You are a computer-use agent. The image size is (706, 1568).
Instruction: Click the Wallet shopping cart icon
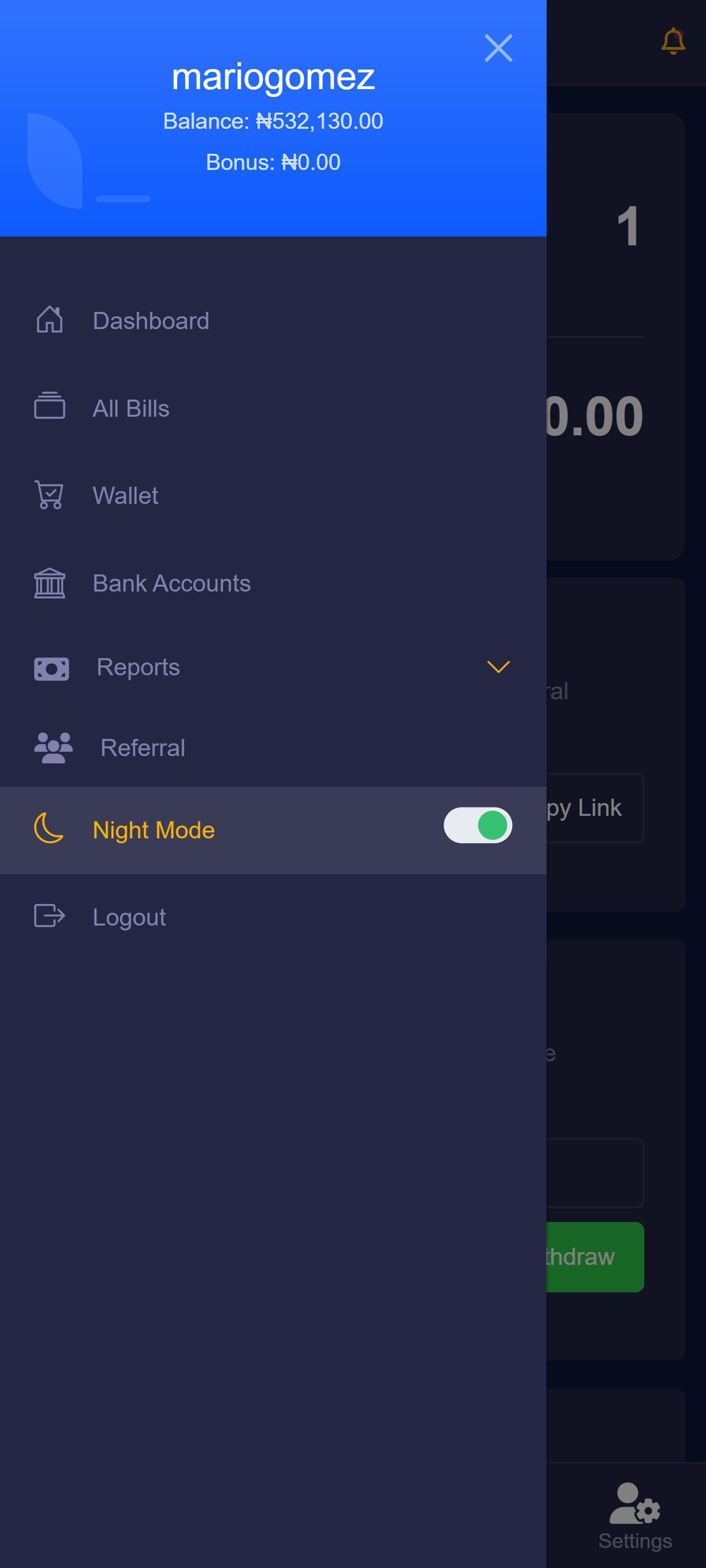click(49, 495)
